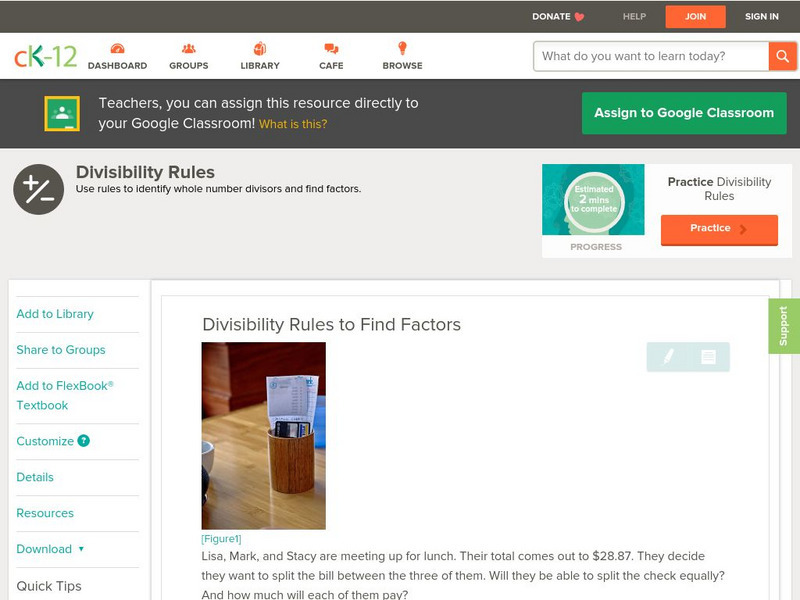This screenshot has width=800, height=600.
Task: Open the Library backpack icon
Action: point(260,48)
